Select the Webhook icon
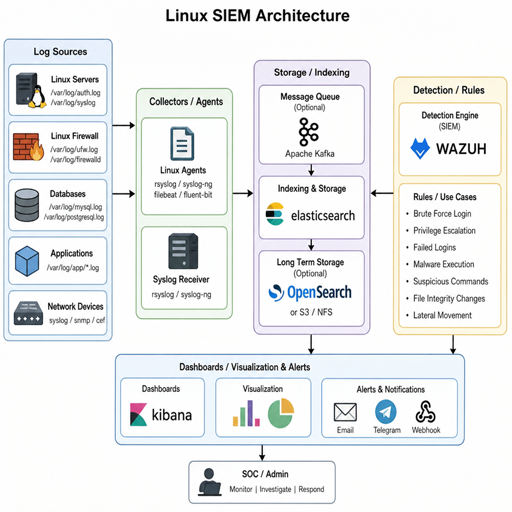 point(425,412)
